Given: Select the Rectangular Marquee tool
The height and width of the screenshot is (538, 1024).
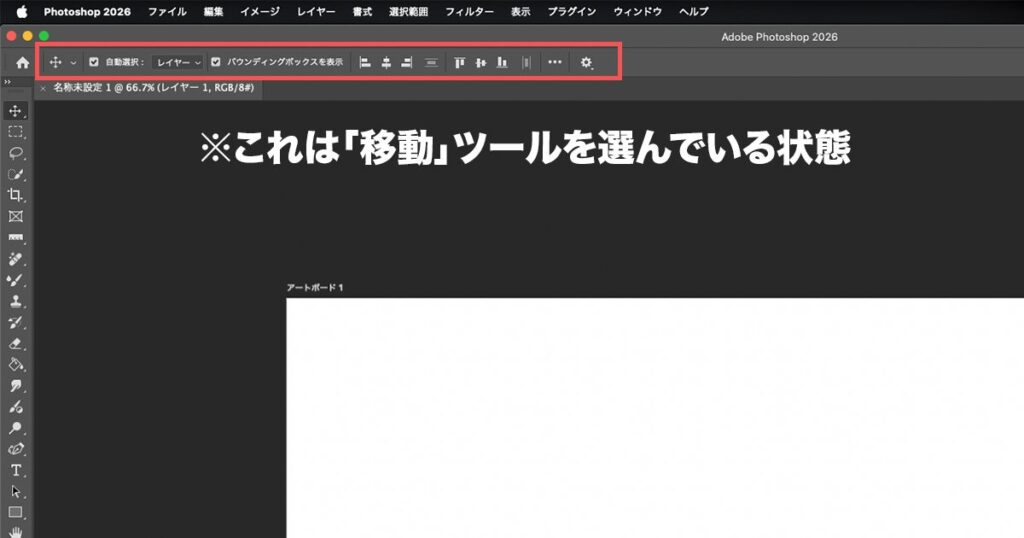Looking at the screenshot, I should point(16,132).
